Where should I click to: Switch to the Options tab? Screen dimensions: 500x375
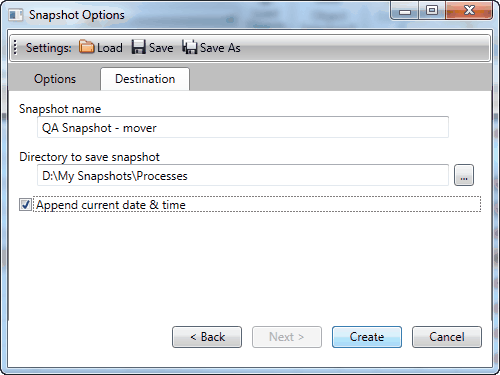[x=55, y=79]
